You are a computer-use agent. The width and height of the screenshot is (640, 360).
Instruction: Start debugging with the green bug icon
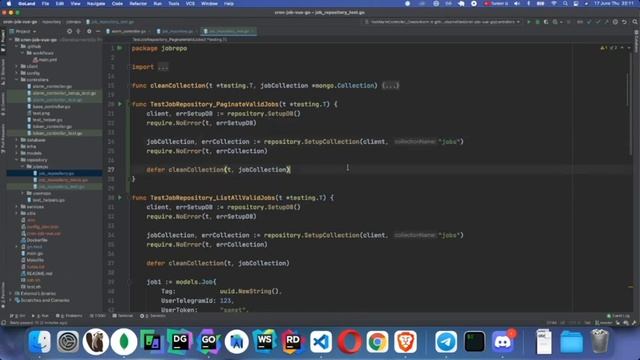tap(537, 22)
